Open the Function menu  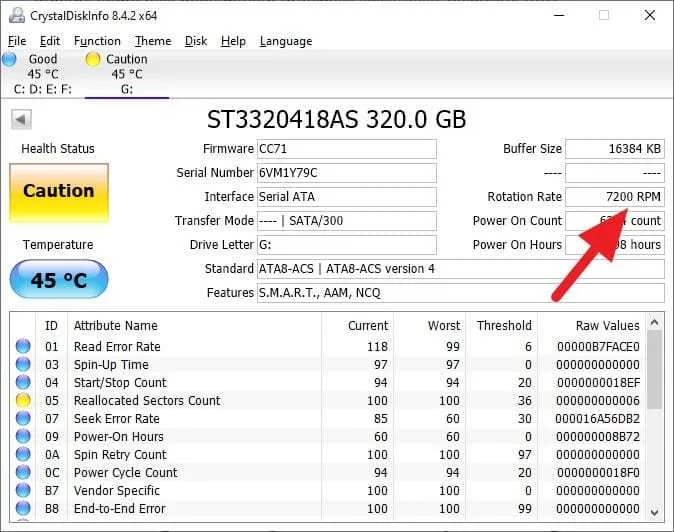97,41
